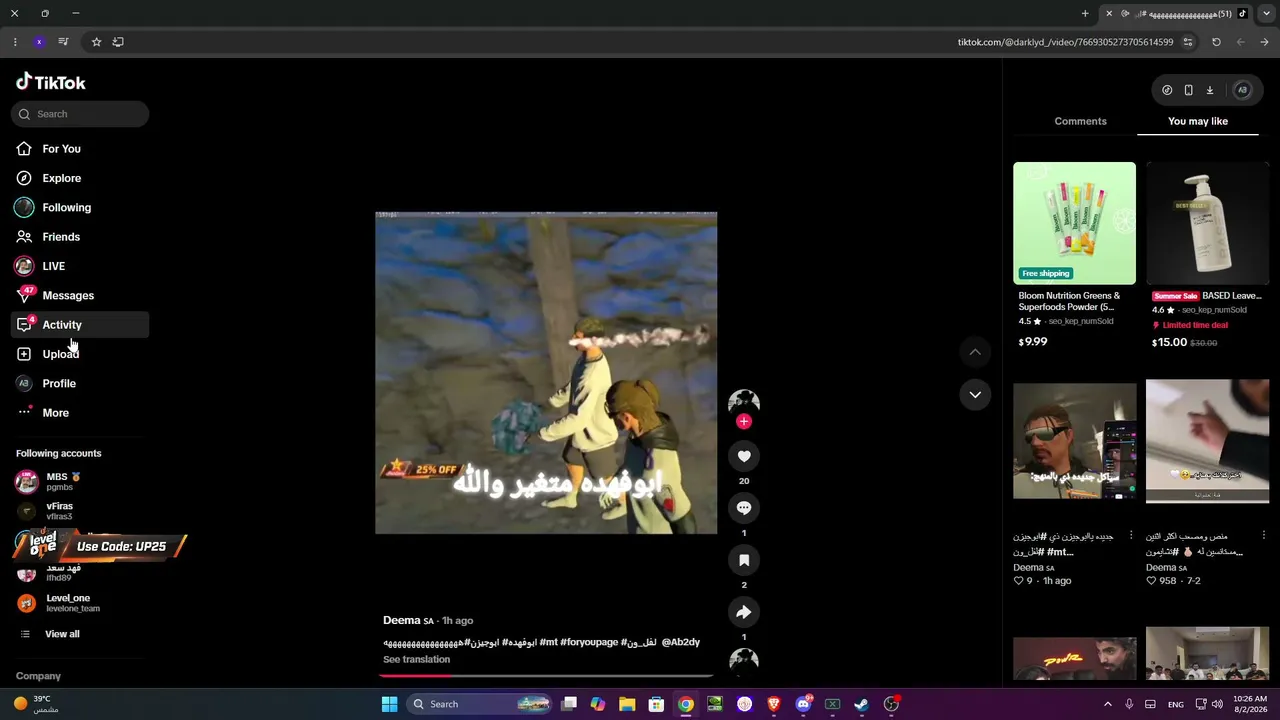Switch to the Comments tab

point(1080,121)
